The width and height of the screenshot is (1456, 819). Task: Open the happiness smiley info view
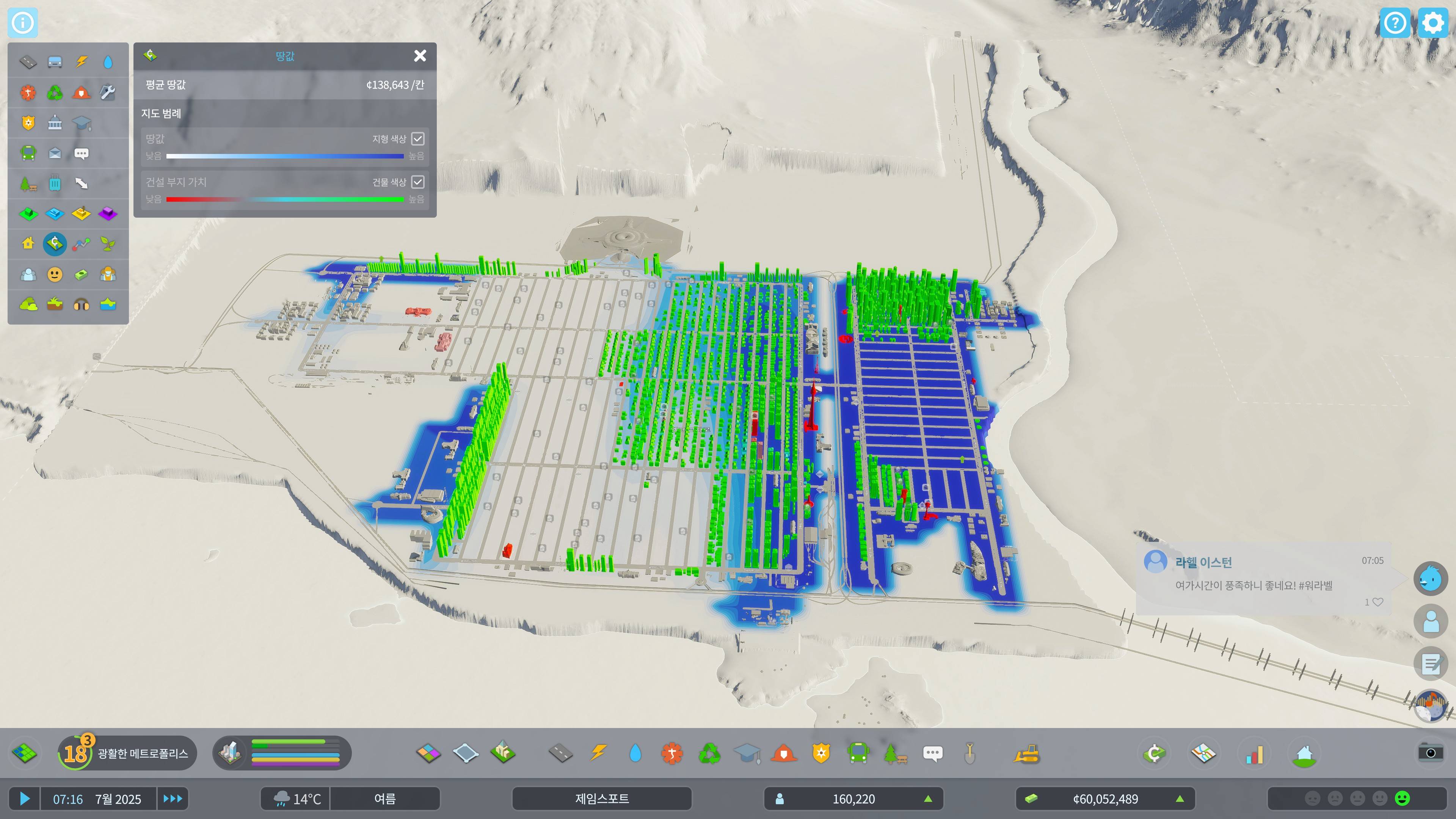coord(55,274)
